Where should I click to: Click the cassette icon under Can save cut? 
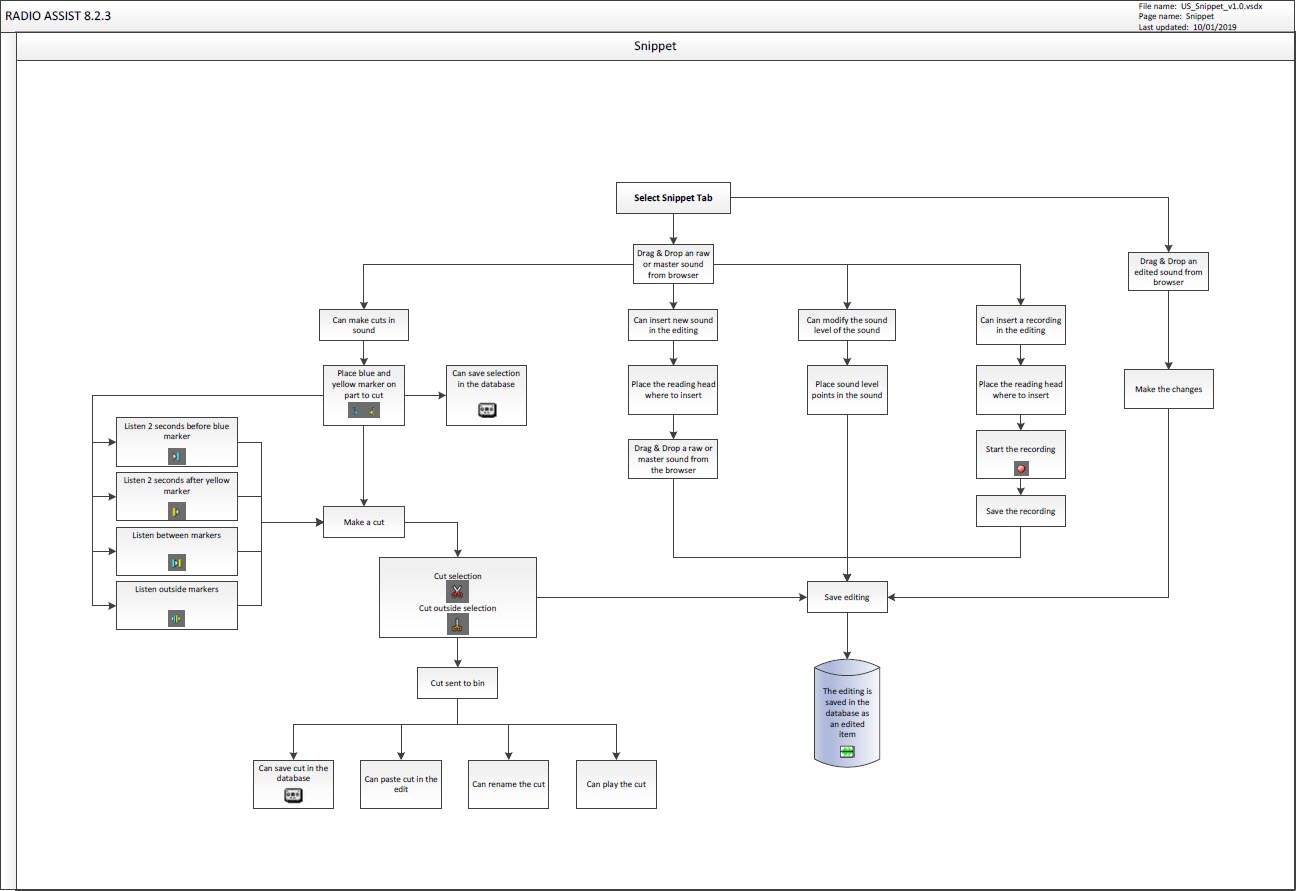(x=293, y=795)
